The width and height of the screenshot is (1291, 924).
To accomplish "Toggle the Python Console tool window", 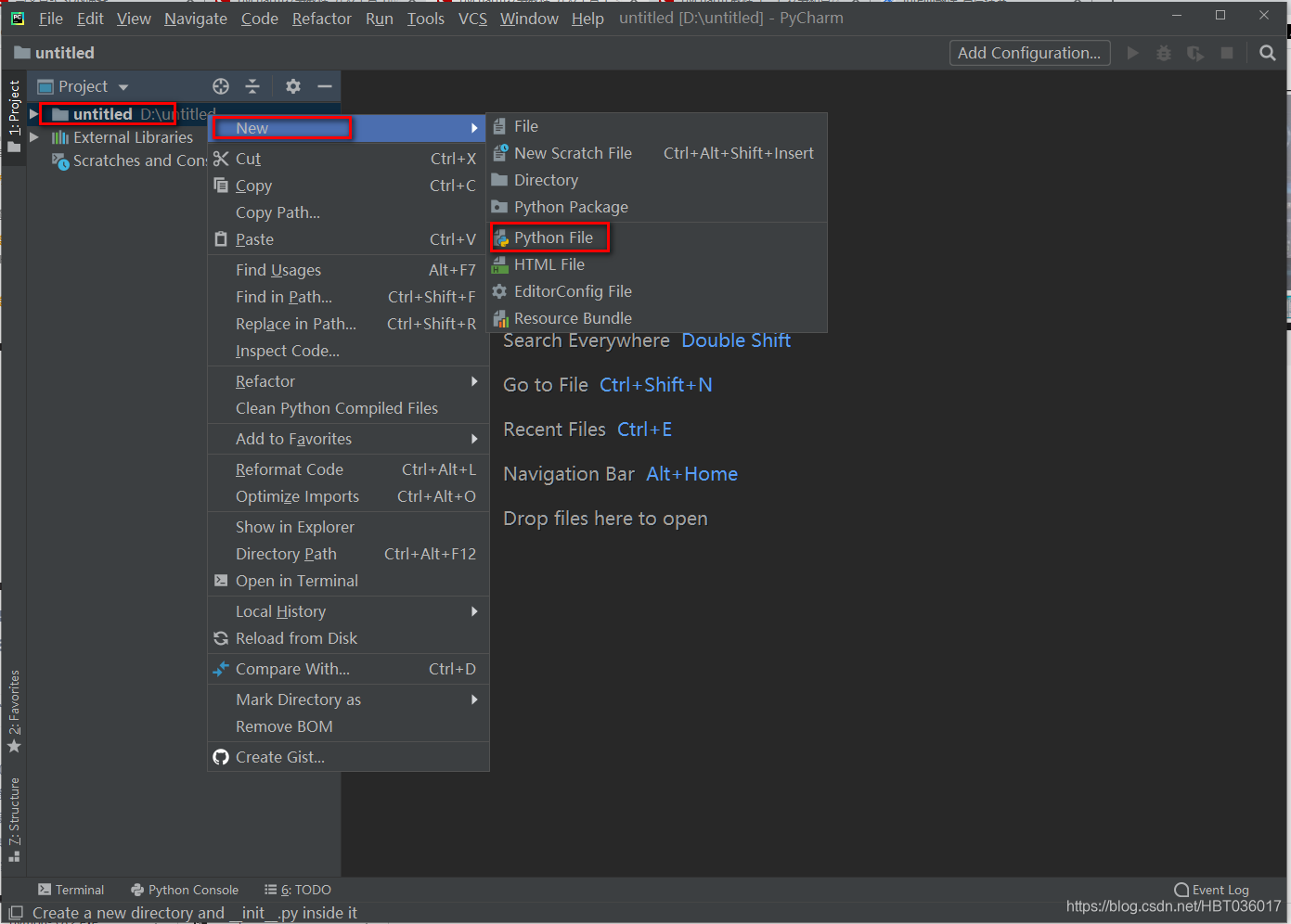I will pyautogui.click(x=185, y=890).
